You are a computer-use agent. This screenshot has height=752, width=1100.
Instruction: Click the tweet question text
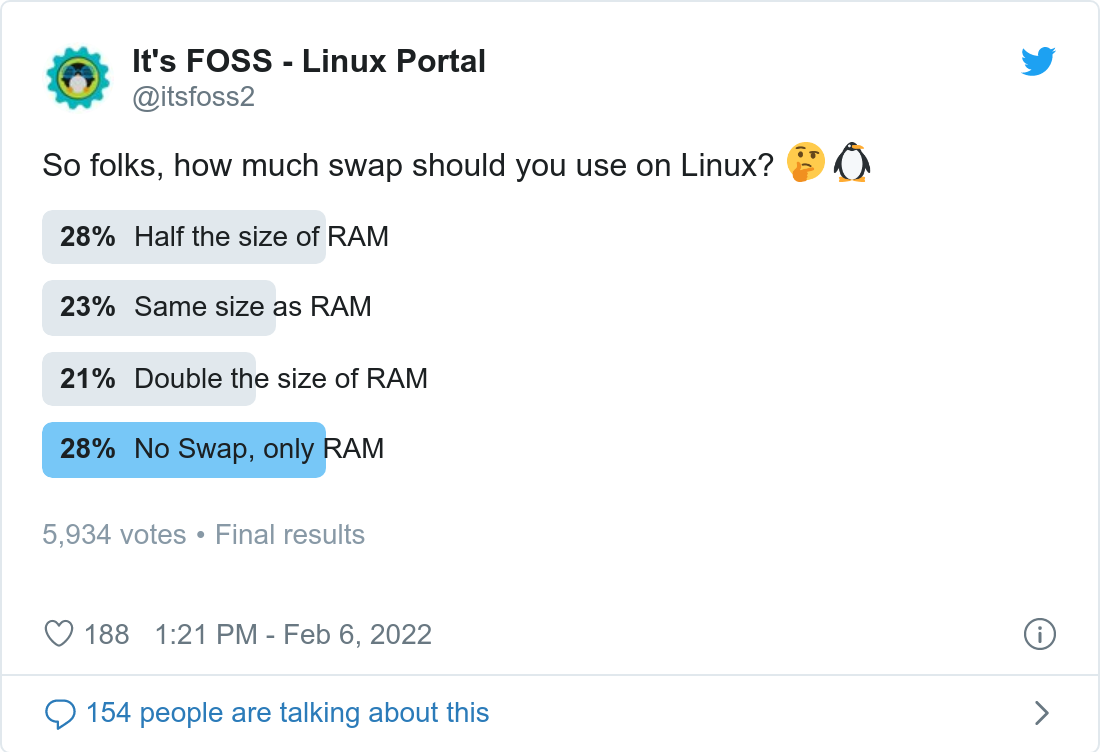pos(408,165)
